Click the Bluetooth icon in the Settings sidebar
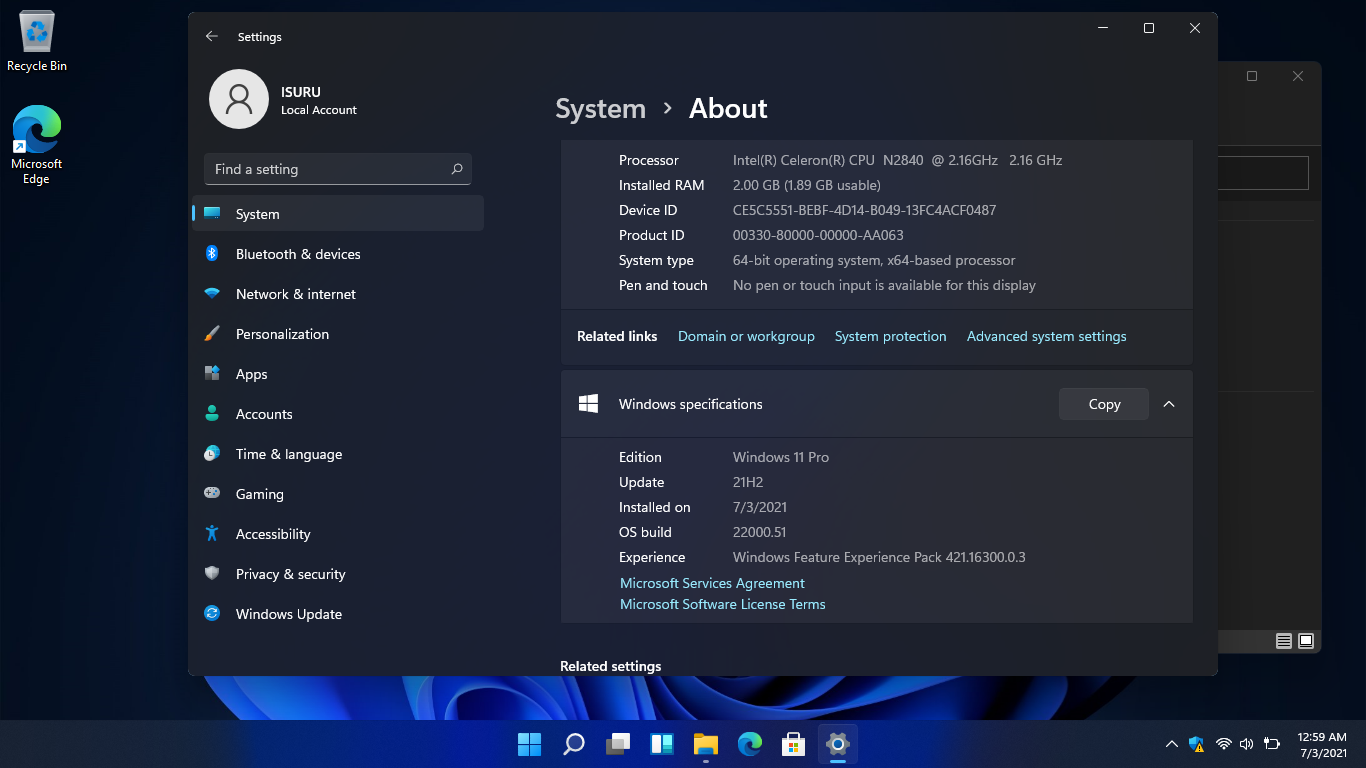 click(x=212, y=254)
